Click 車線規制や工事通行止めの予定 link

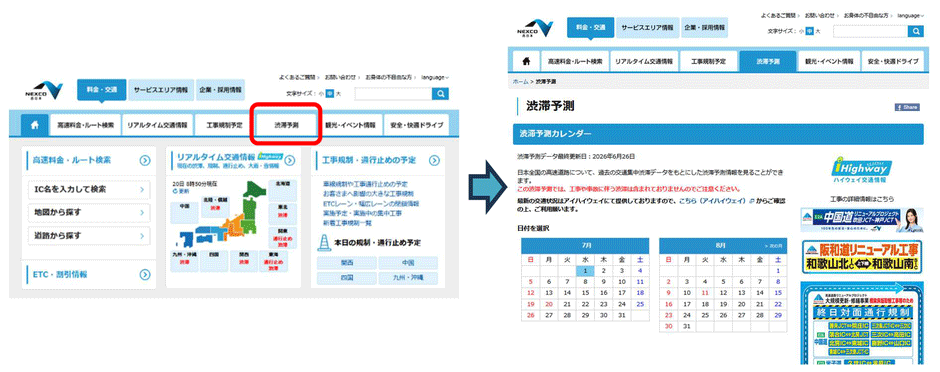364,184
